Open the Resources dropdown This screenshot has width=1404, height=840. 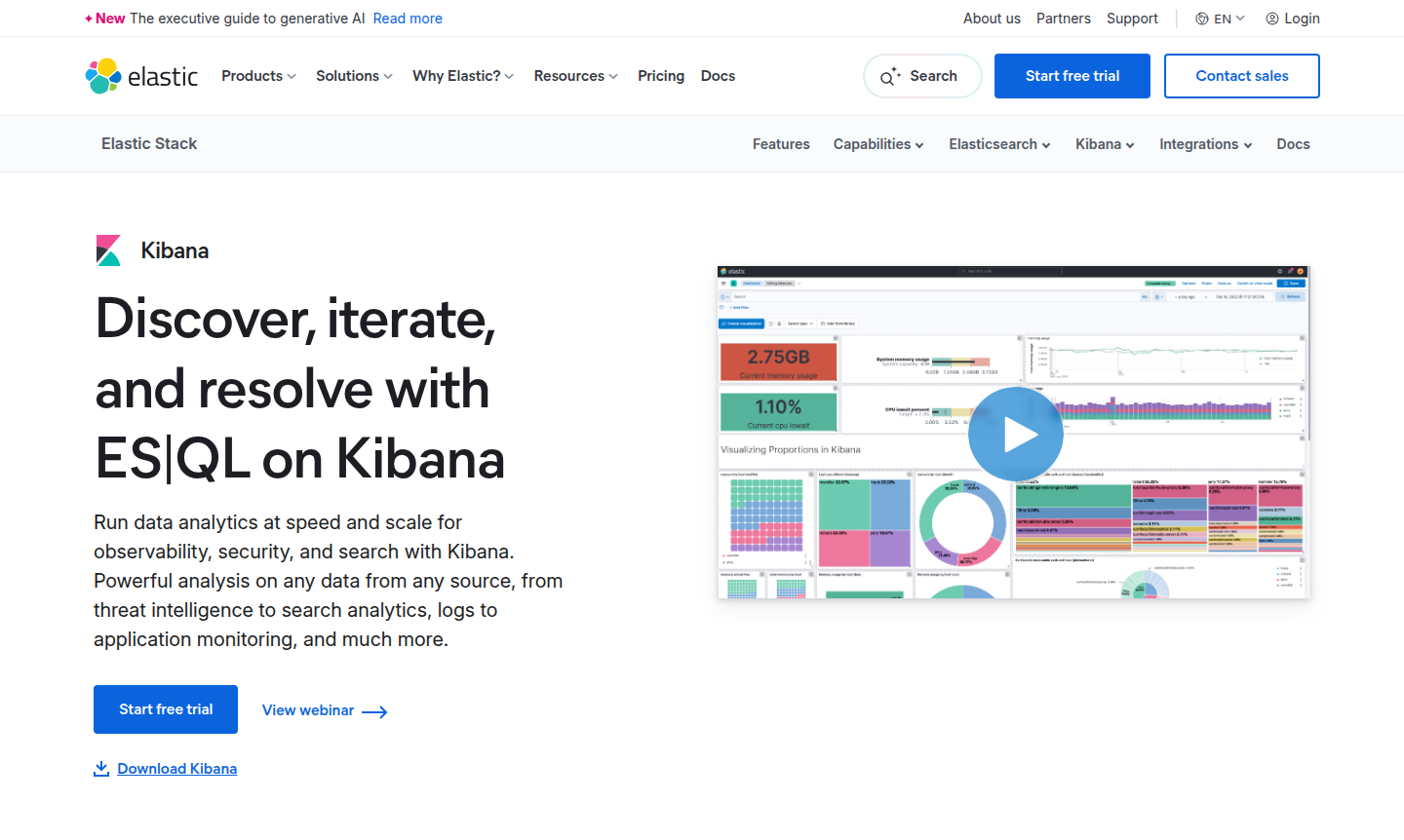[x=575, y=75]
